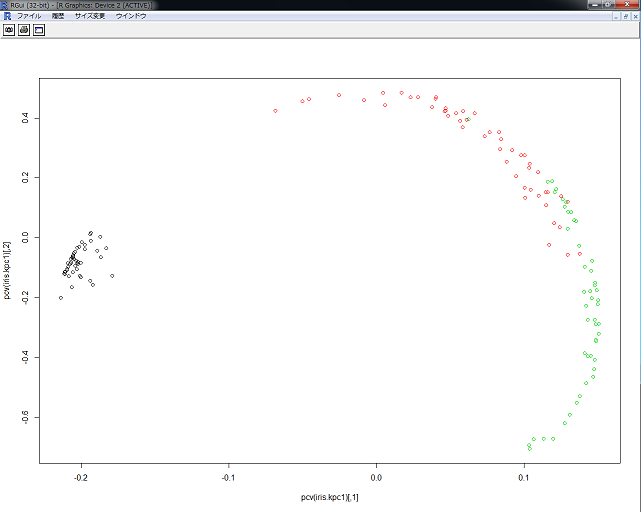Restore down the inner graphics device window
This screenshot has height=512, width=641.
click(625, 16)
